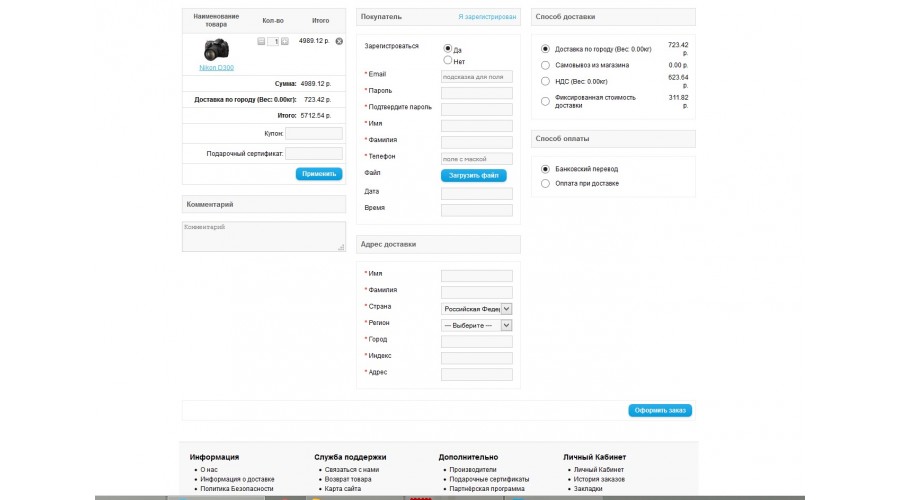The image size is (900, 500).
Task: Choose Самовывоз из магазина delivery
Action: point(545,65)
